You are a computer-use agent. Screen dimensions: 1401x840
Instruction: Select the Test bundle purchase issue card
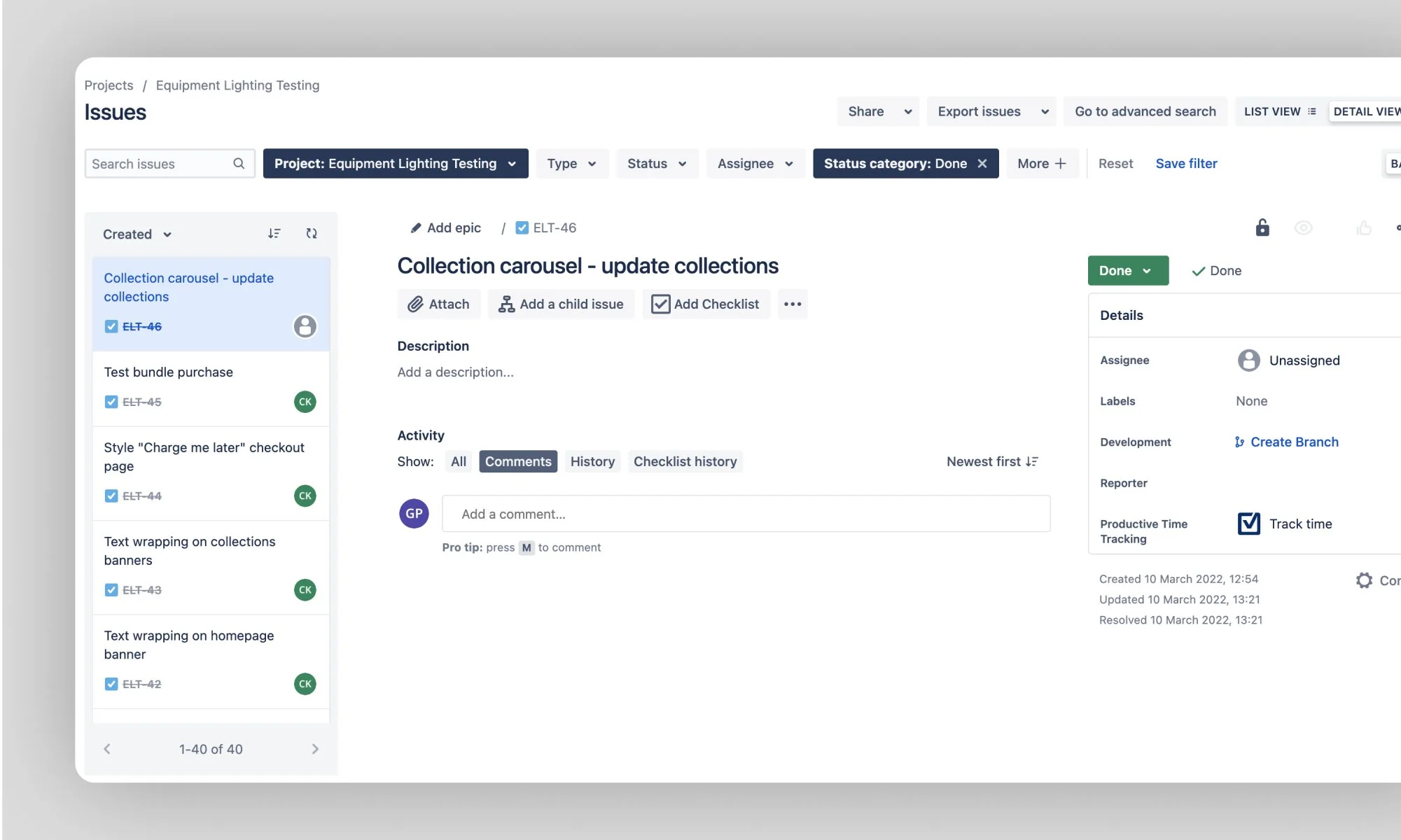click(210, 387)
